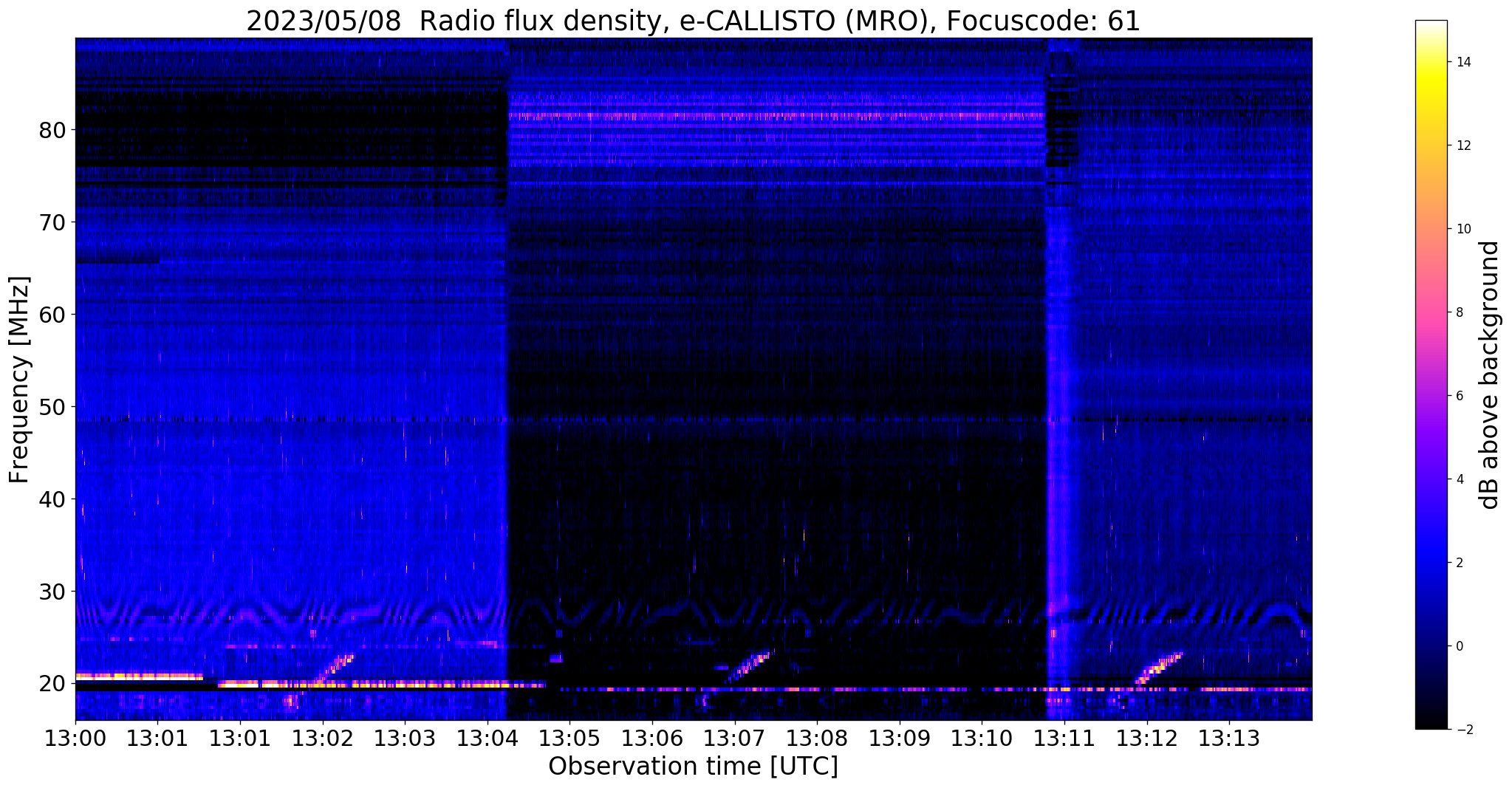Select the 13:10 time tick label
1512x788 pixels.
tap(982, 738)
